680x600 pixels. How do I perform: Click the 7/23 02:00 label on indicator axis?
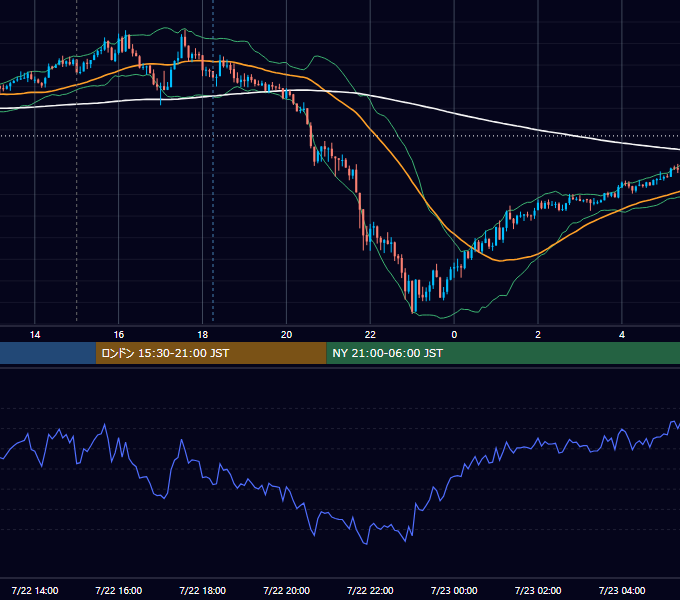pyautogui.click(x=538, y=590)
